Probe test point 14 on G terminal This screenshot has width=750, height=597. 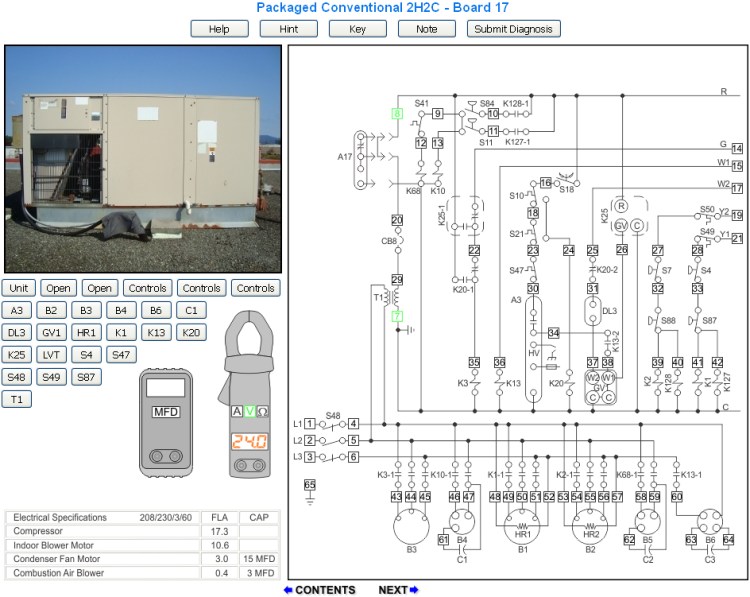(737, 148)
